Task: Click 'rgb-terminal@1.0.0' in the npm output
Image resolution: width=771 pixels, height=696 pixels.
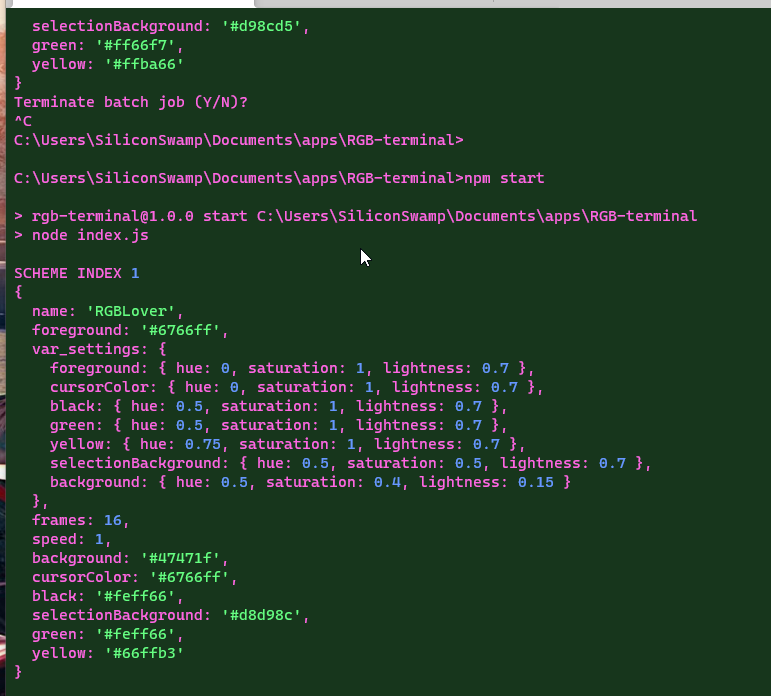Action: click(113, 216)
